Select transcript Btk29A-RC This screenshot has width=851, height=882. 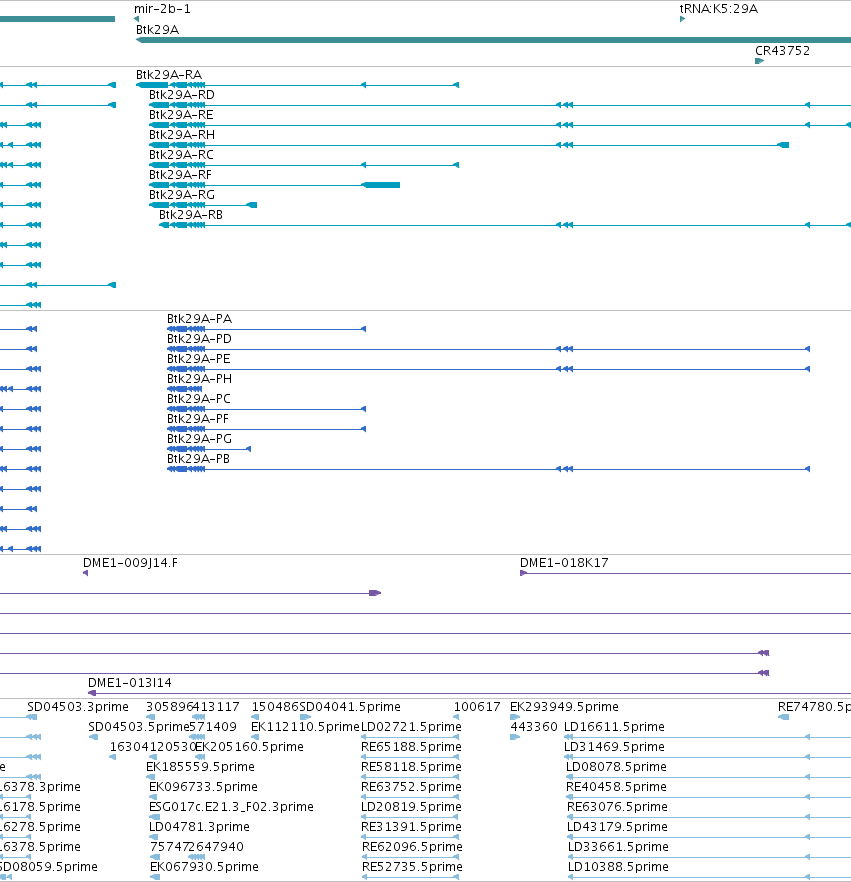point(181,155)
